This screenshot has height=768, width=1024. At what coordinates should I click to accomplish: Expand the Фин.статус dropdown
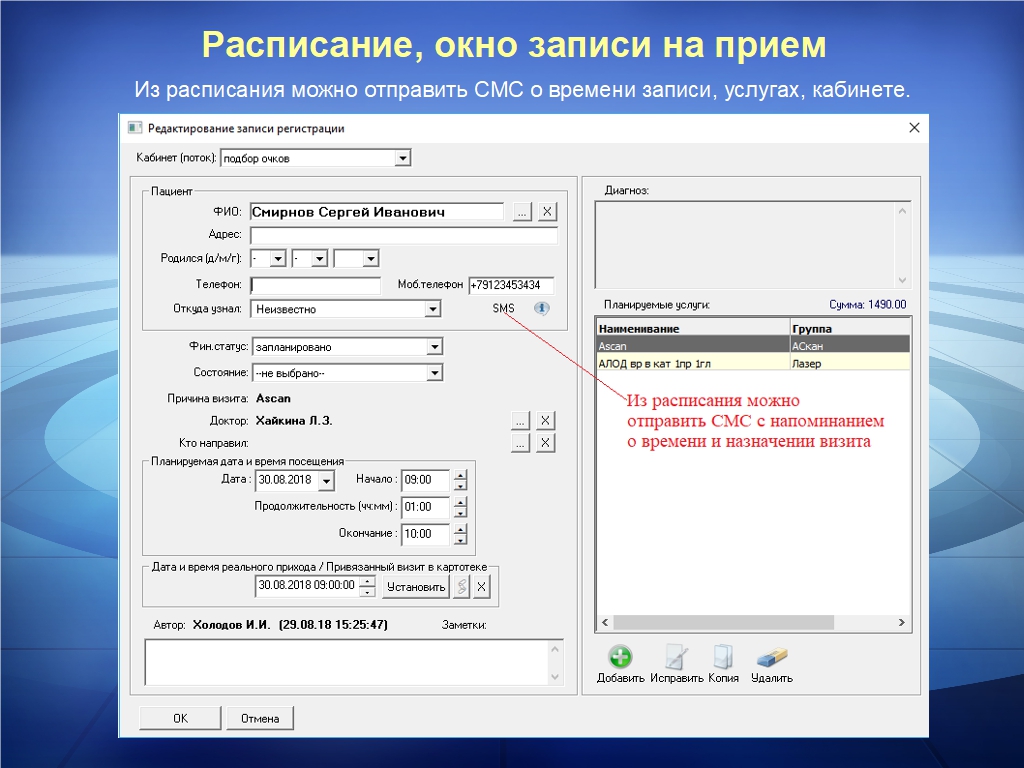pos(434,347)
